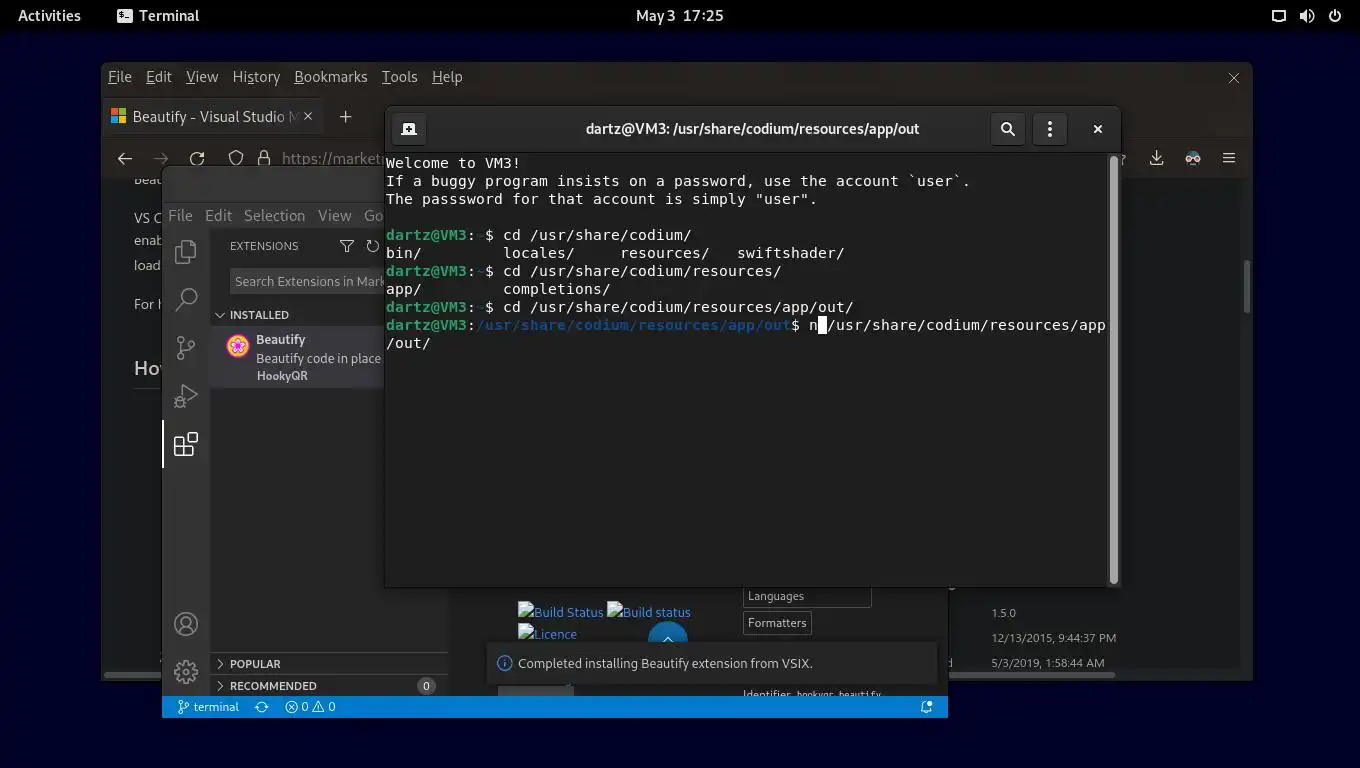Open the Accounts icon in VSCodium

coord(186,624)
